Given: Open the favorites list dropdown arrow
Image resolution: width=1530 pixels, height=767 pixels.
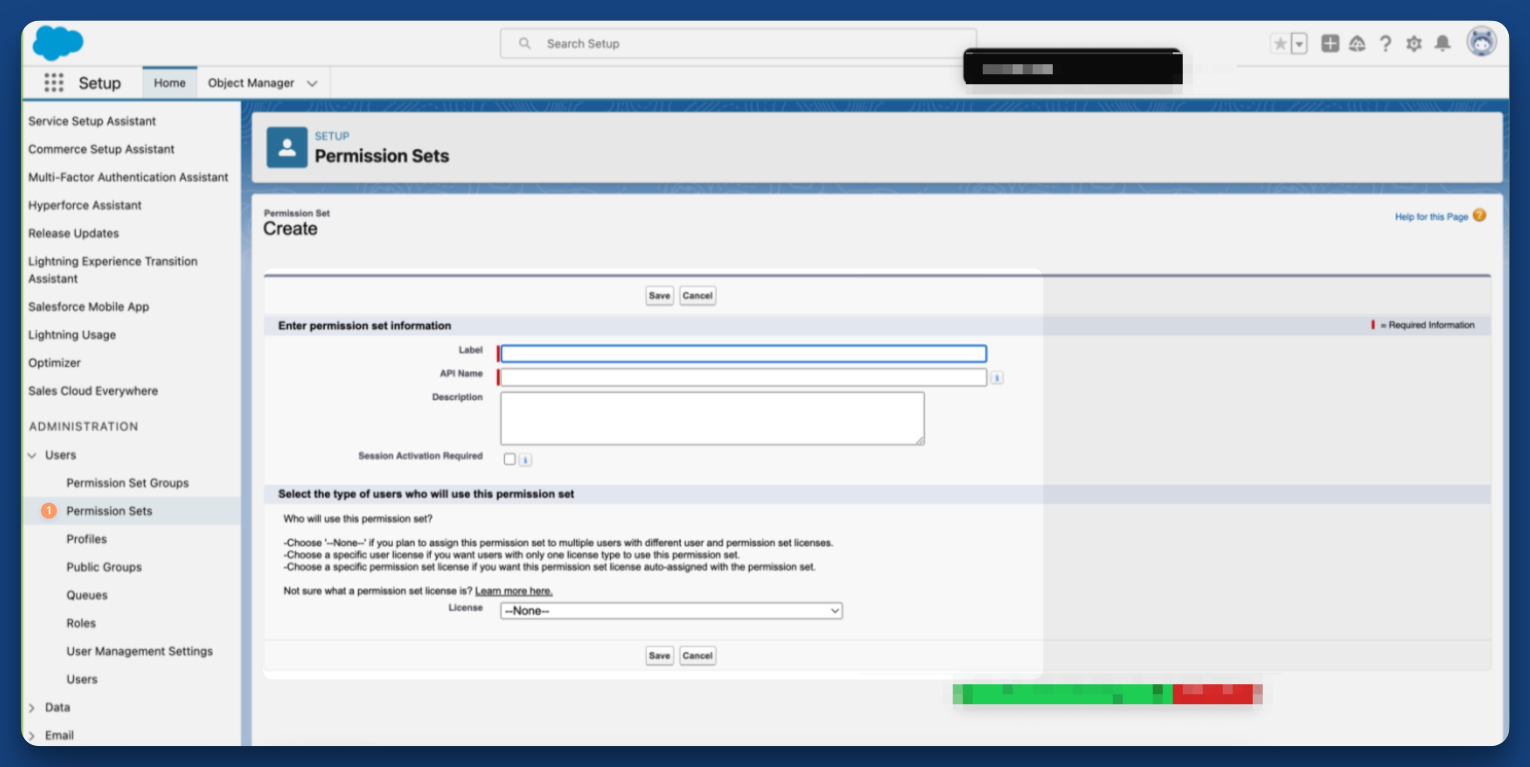Looking at the screenshot, I should [1299, 44].
